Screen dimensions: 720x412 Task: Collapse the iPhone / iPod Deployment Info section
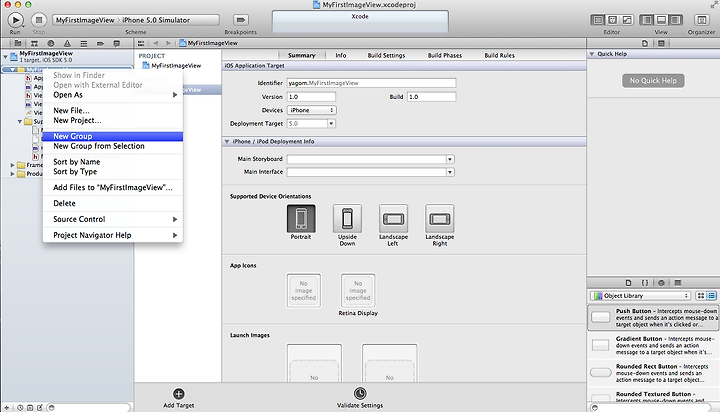[227, 142]
